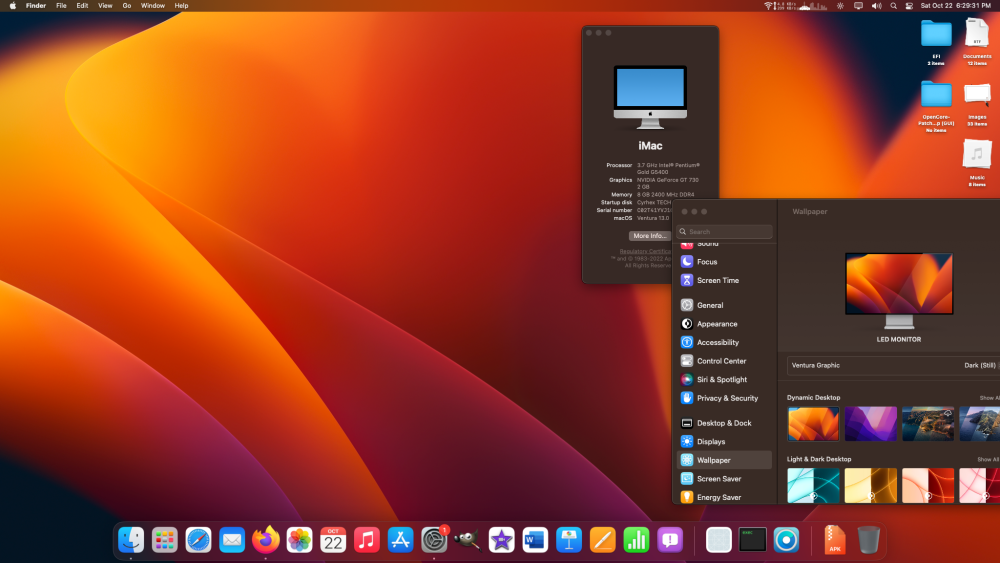
Task: Open the Finder menu
Action: (36, 6)
